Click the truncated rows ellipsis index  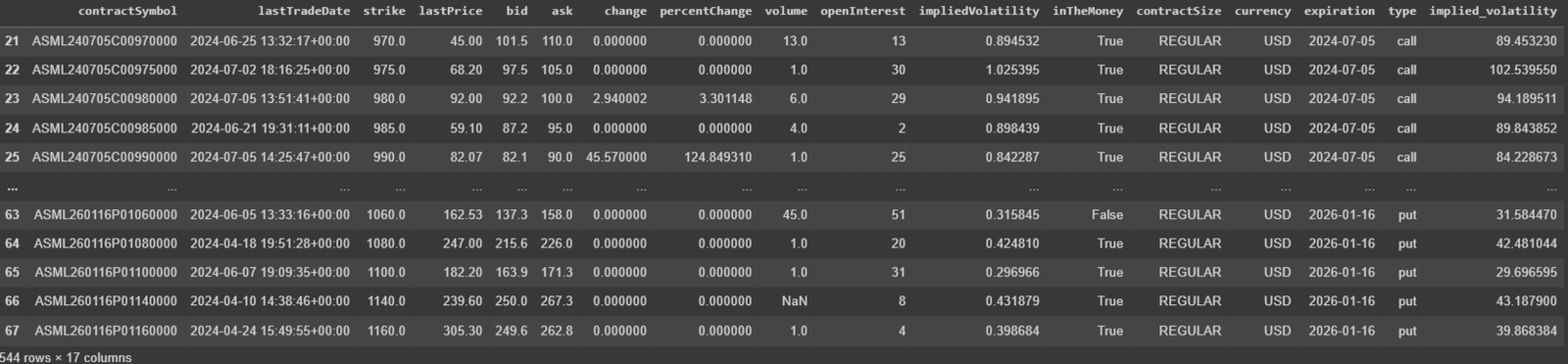tap(12, 186)
